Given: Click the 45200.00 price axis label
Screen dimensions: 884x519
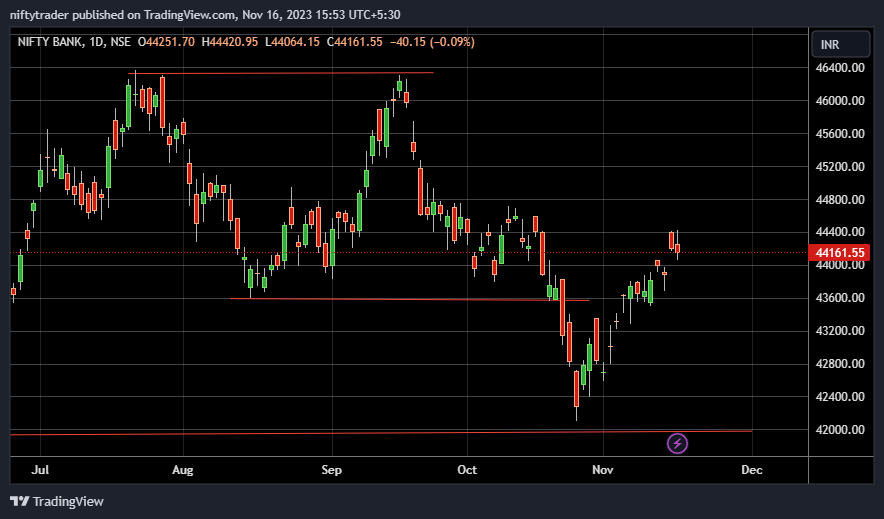Looking at the screenshot, I should click(x=839, y=166).
